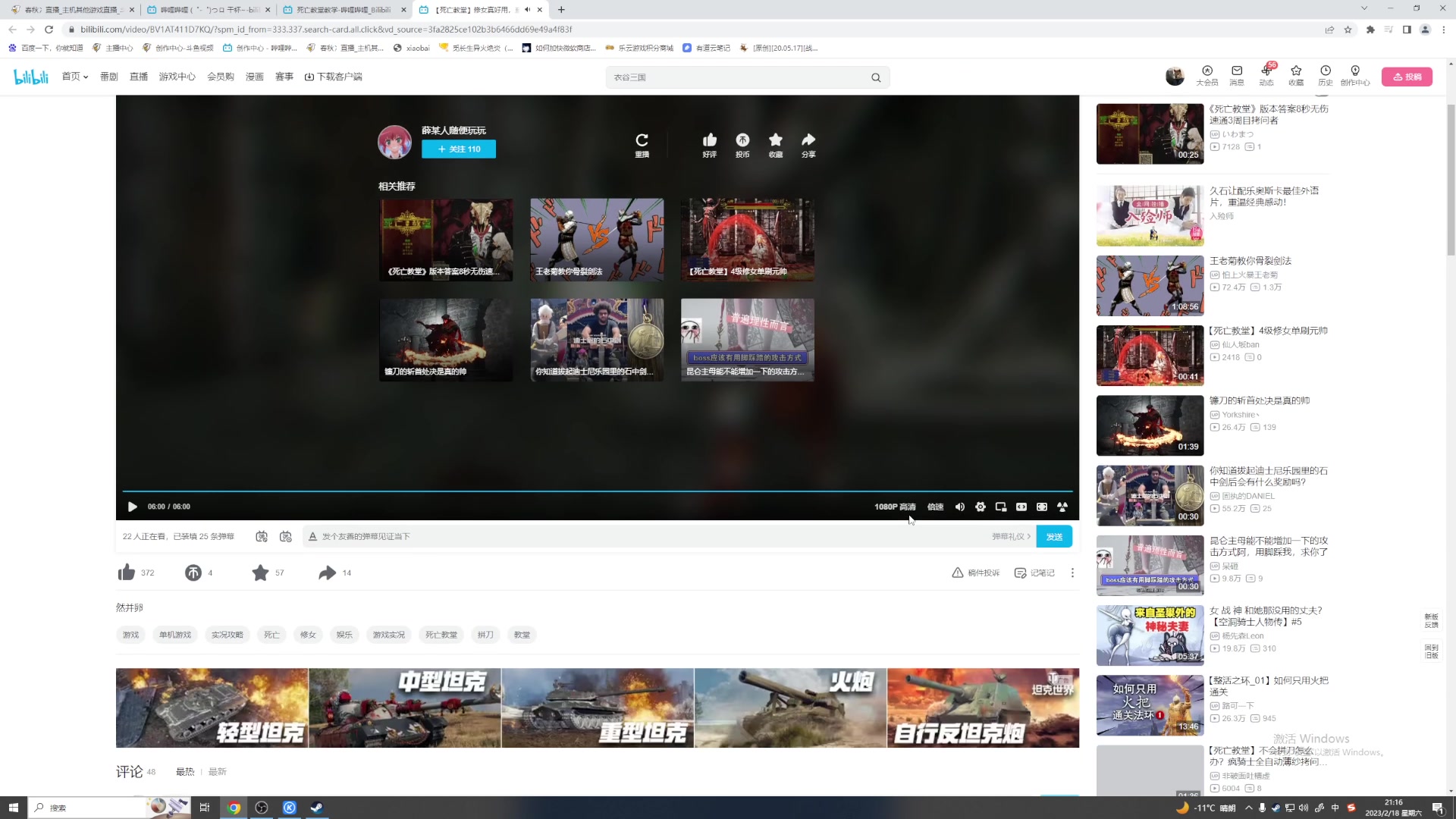This screenshot has width=1456, height=819.
Task: Click 下载客户端 in navigation bar
Action: (x=333, y=77)
